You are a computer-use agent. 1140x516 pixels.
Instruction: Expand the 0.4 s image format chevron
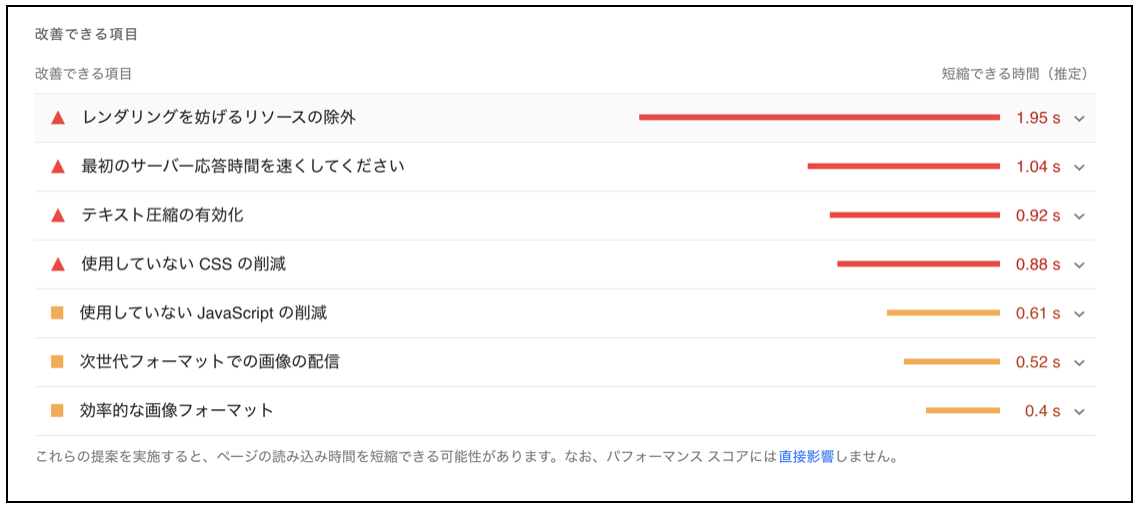(1079, 411)
